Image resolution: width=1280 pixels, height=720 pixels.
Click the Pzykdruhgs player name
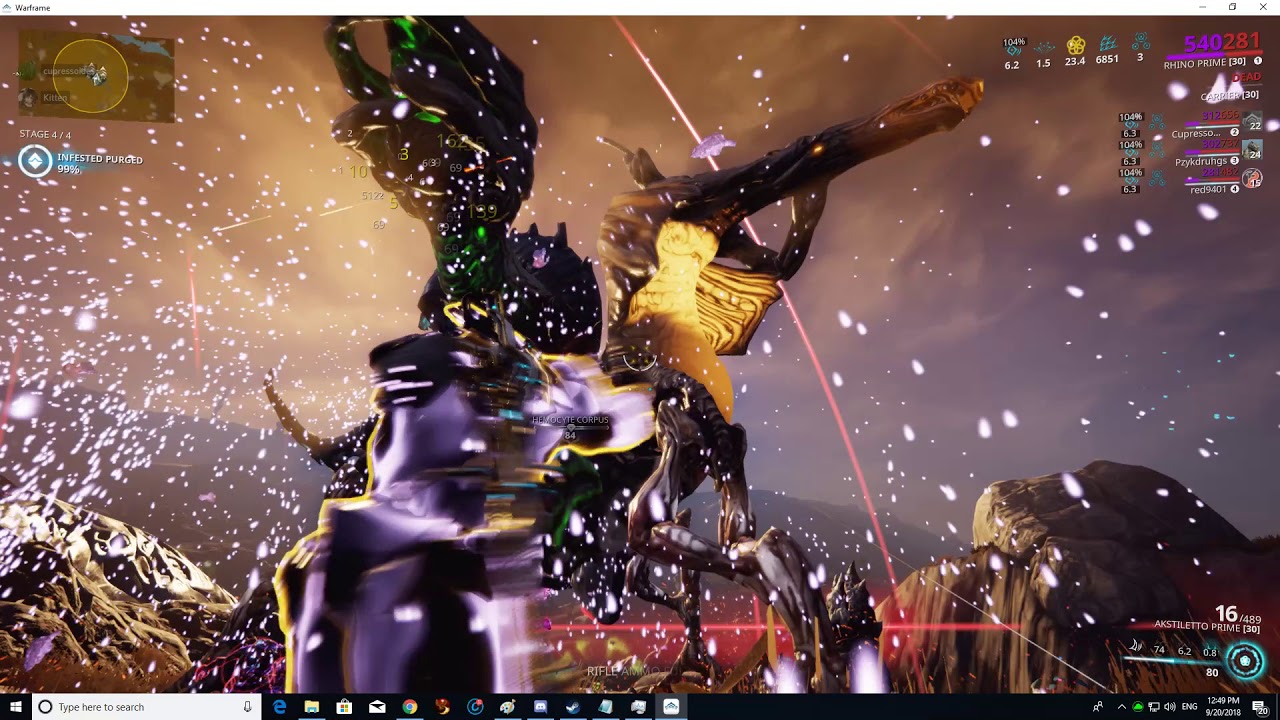pos(1201,161)
